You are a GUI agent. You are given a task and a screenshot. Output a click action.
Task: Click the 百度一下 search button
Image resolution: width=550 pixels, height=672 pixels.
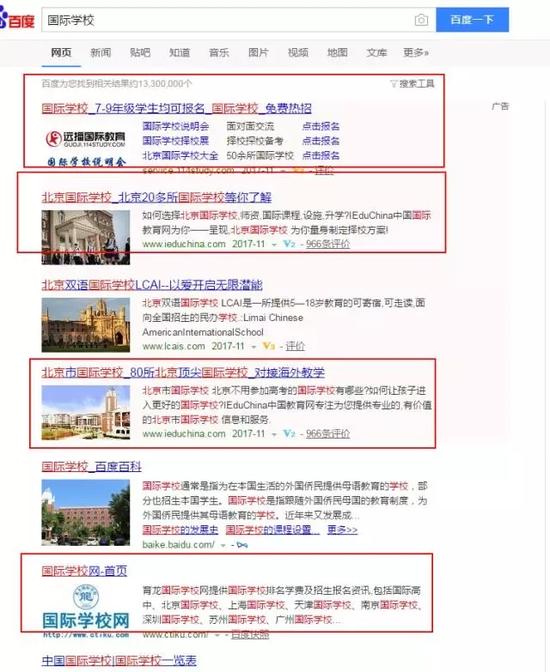point(472,20)
